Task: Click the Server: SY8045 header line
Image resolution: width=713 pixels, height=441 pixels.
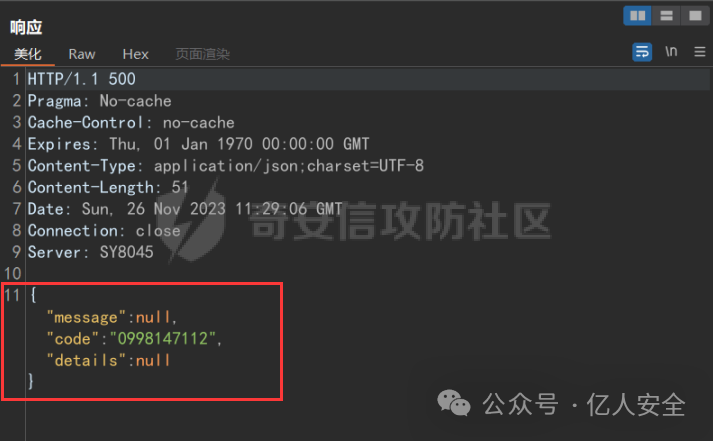Action: point(90,252)
